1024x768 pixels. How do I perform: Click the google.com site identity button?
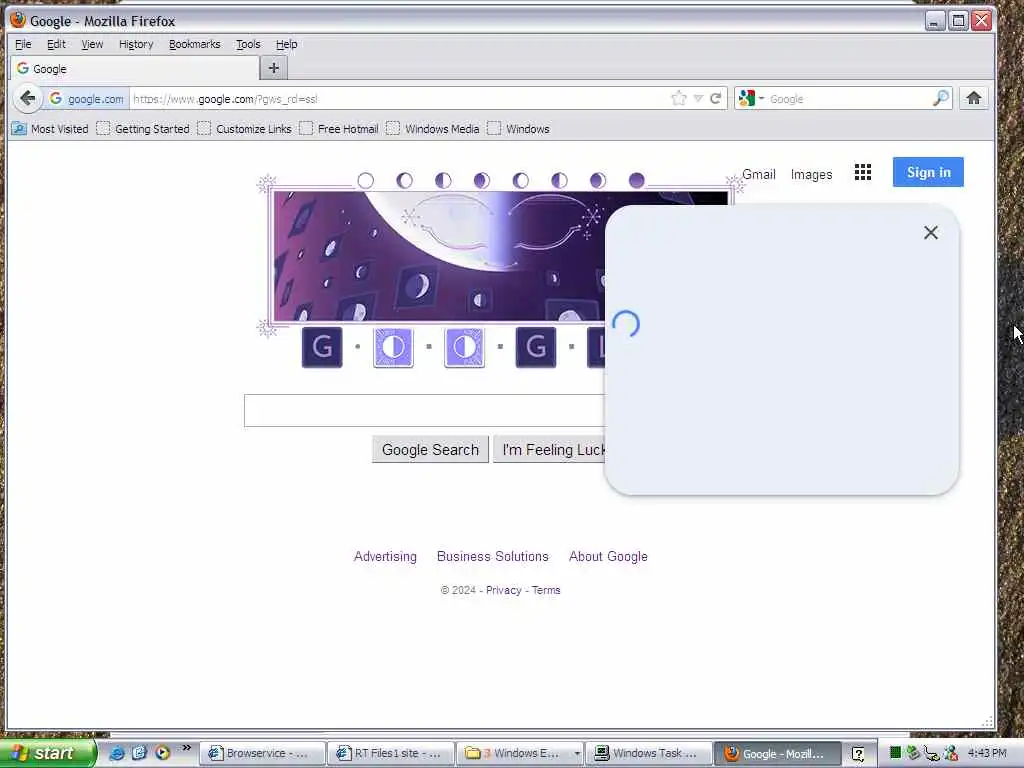point(87,99)
